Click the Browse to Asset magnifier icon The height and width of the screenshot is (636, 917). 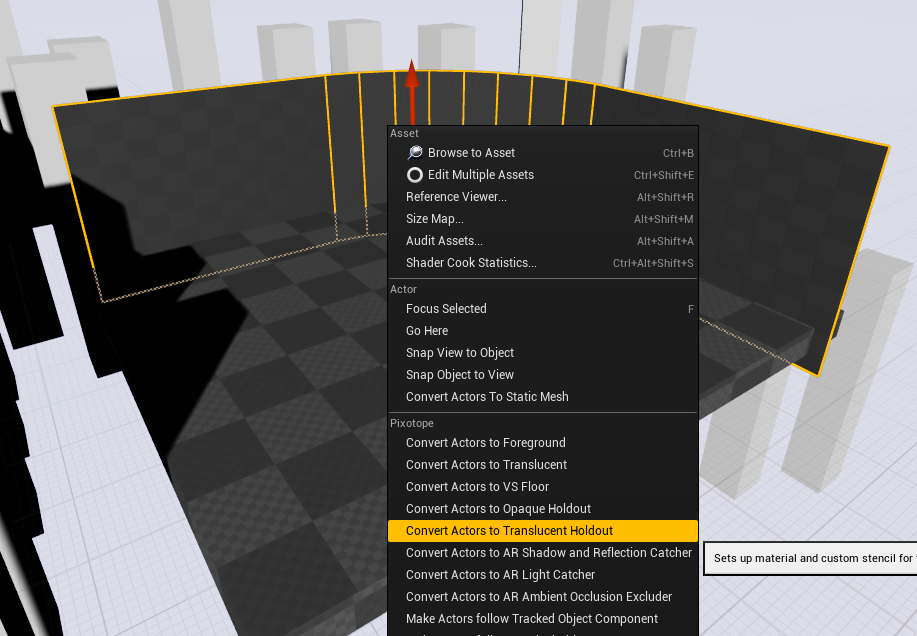[x=415, y=153]
